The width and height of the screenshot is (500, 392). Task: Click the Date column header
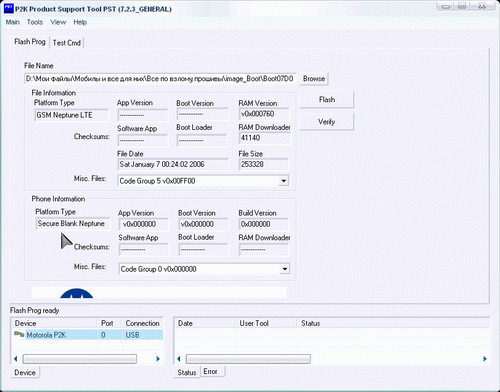click(205, 323)
